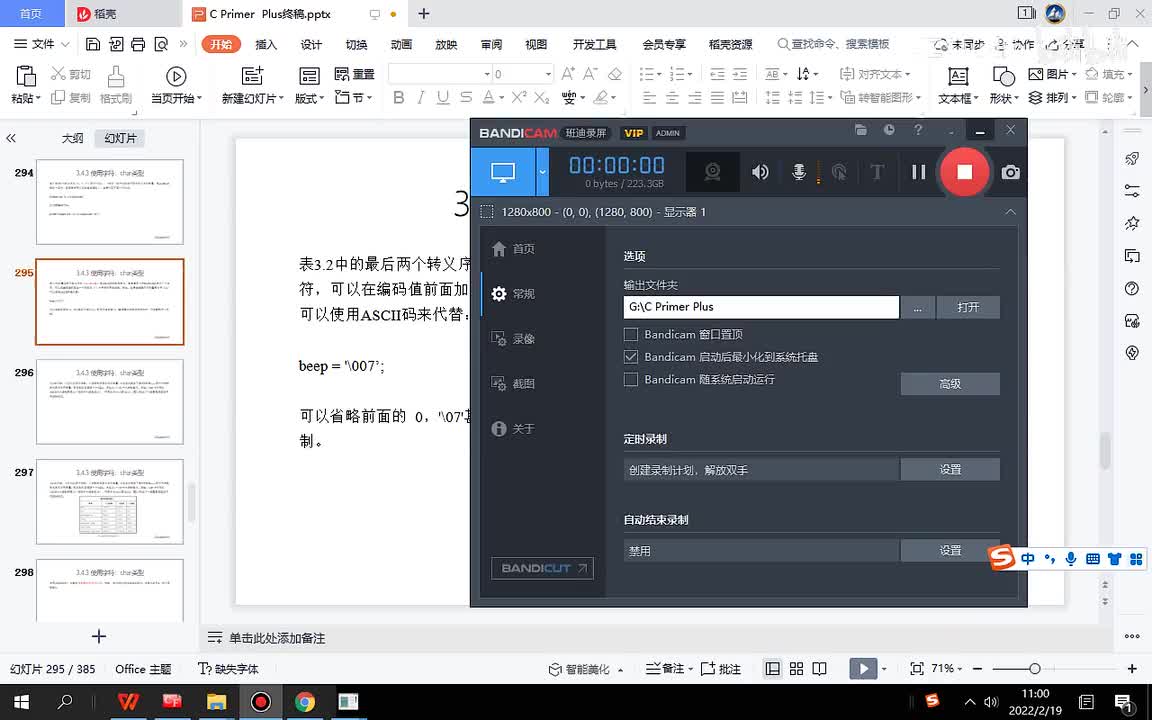Toggle the Bandicam microphone icon
Viewport: 1152px width, 720px height.
click(799, 172)
